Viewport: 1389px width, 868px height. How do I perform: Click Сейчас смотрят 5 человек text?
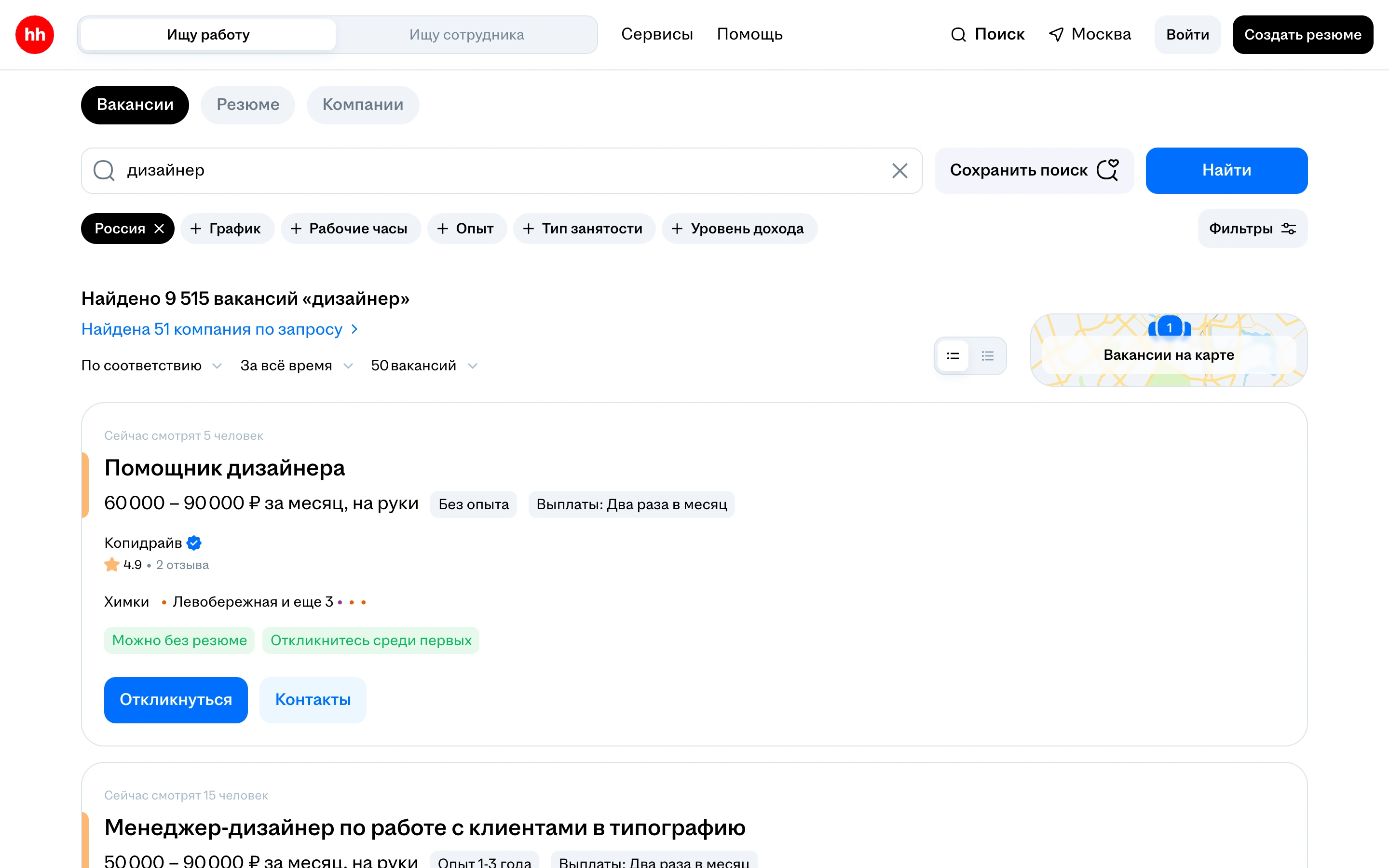(x=184, y=436)
